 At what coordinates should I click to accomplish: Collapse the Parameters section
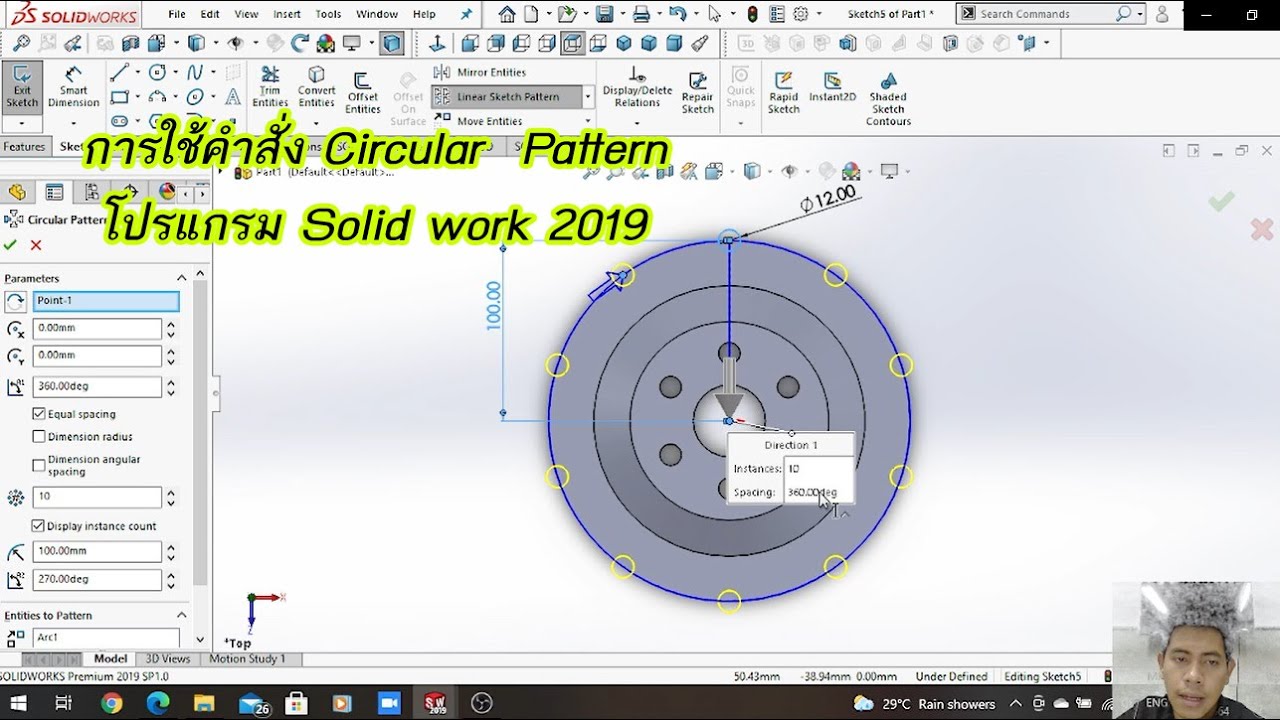[x=181, y=278]
